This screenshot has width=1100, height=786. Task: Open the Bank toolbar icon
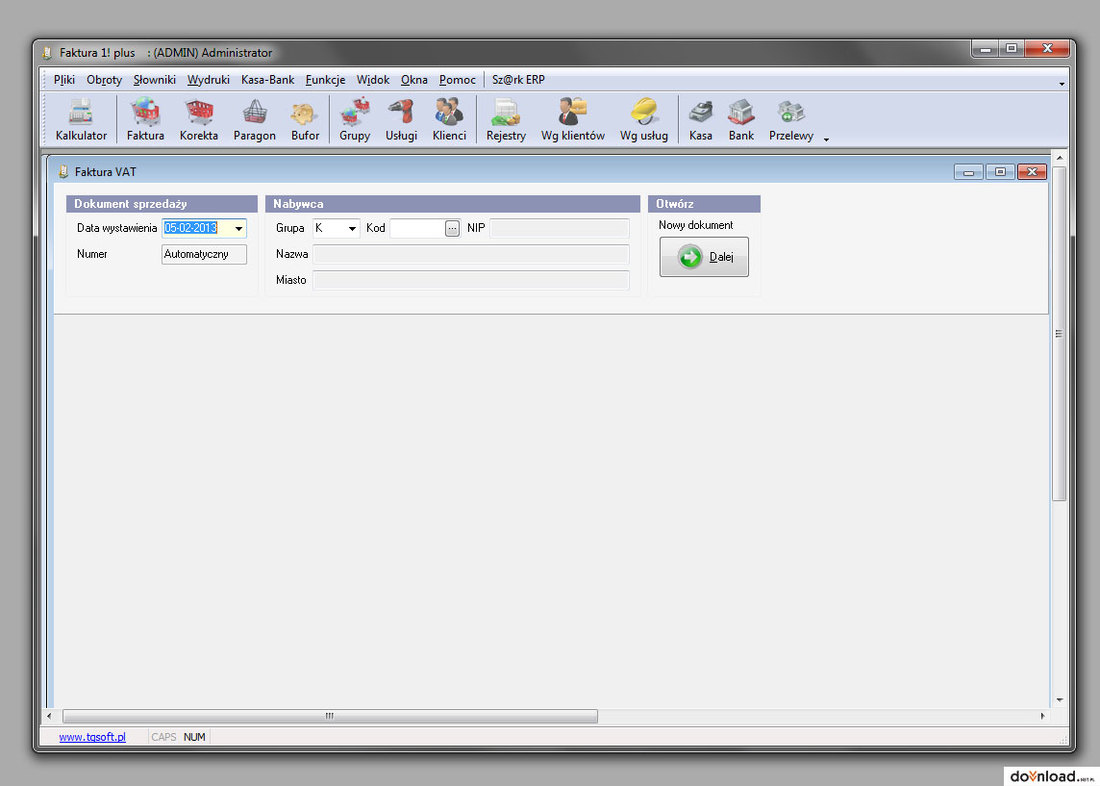pos(741,120)
